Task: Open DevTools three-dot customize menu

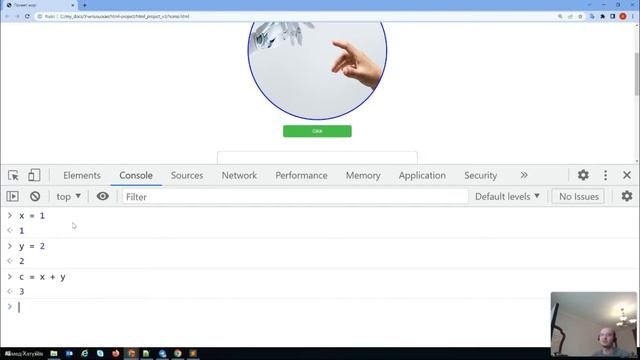Action: (605, 175)
